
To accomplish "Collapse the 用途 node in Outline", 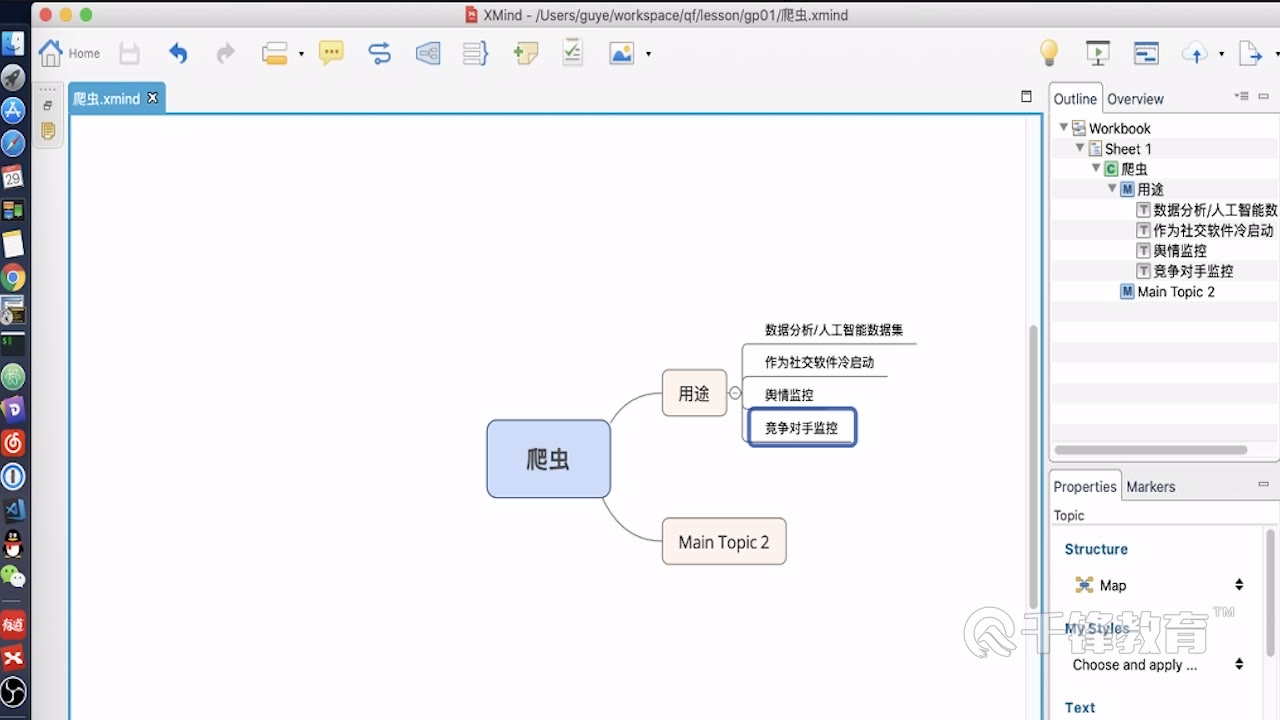I will 1112,189.
